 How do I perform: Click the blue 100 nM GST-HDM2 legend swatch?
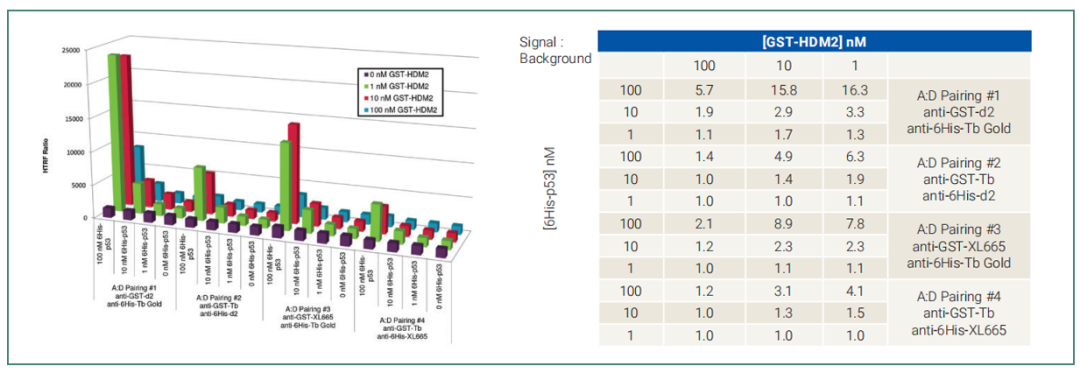coord(367,109)
